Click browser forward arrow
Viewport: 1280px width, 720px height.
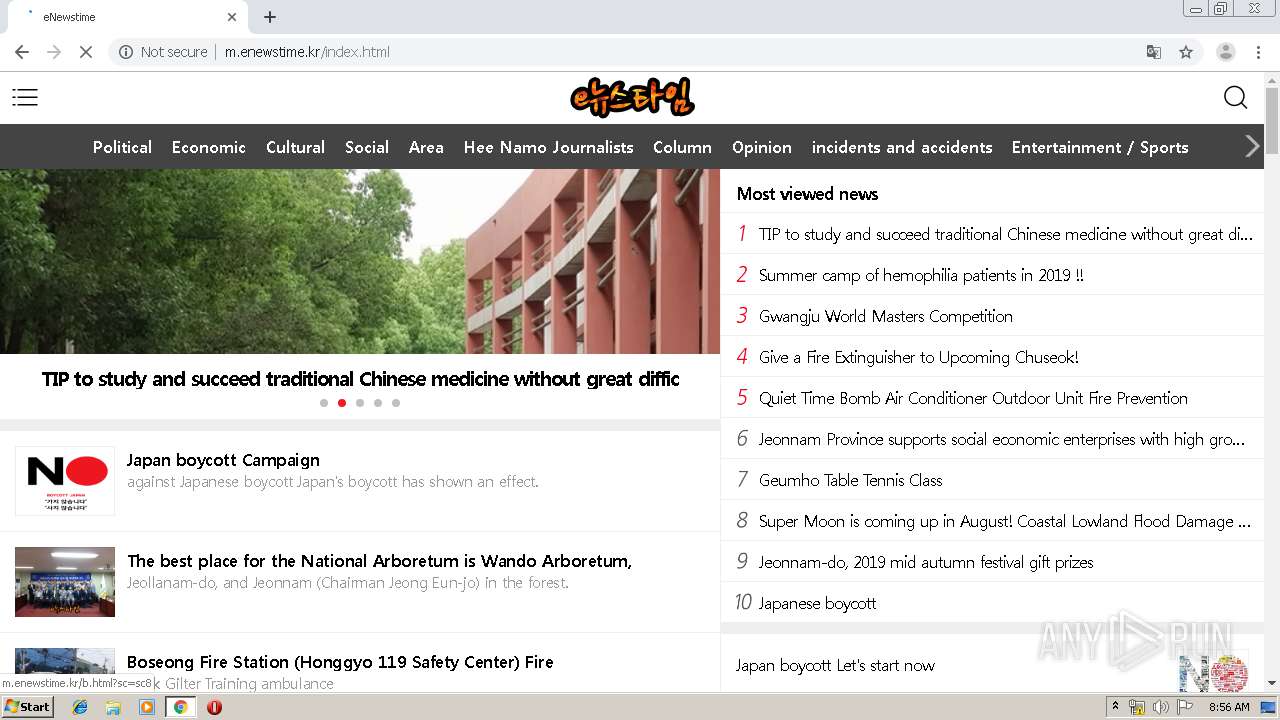coord(54,52)
